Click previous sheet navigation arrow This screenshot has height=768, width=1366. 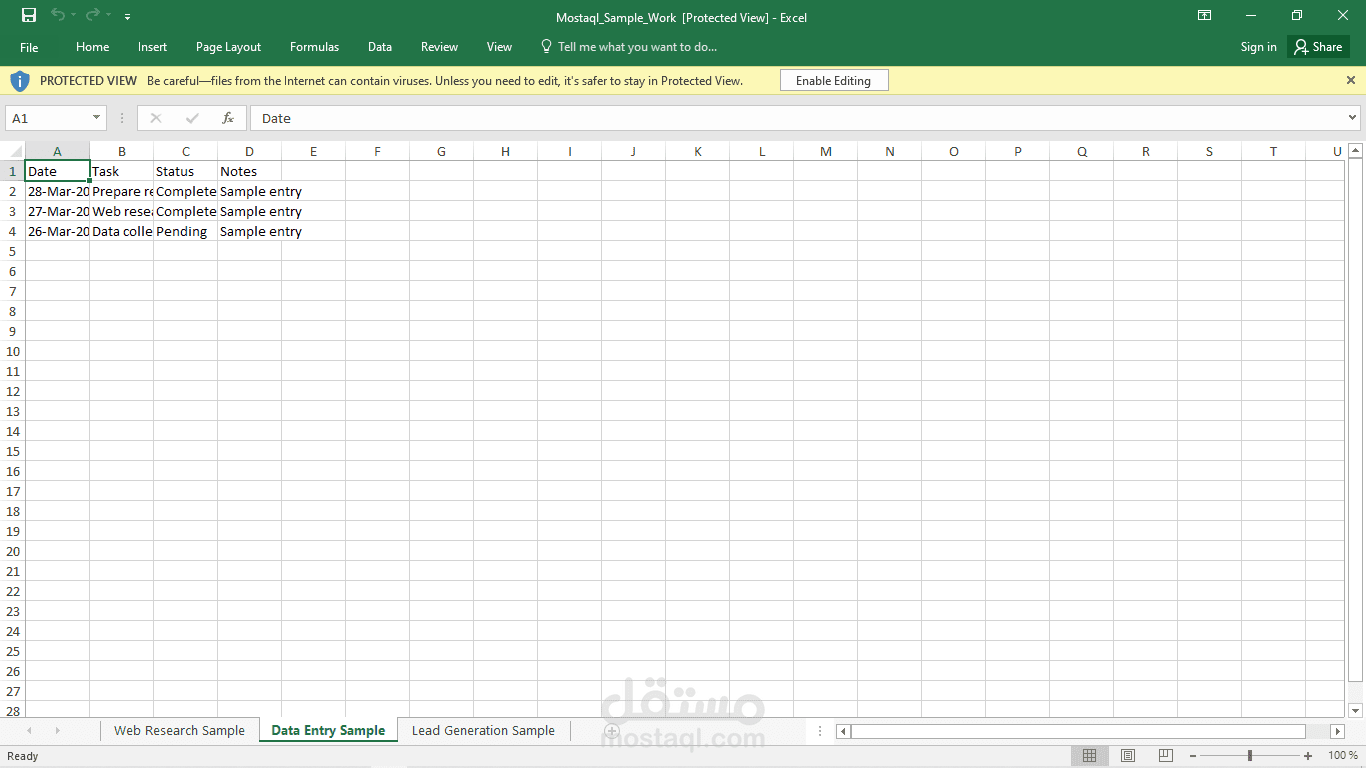click(x=29, y=731)
